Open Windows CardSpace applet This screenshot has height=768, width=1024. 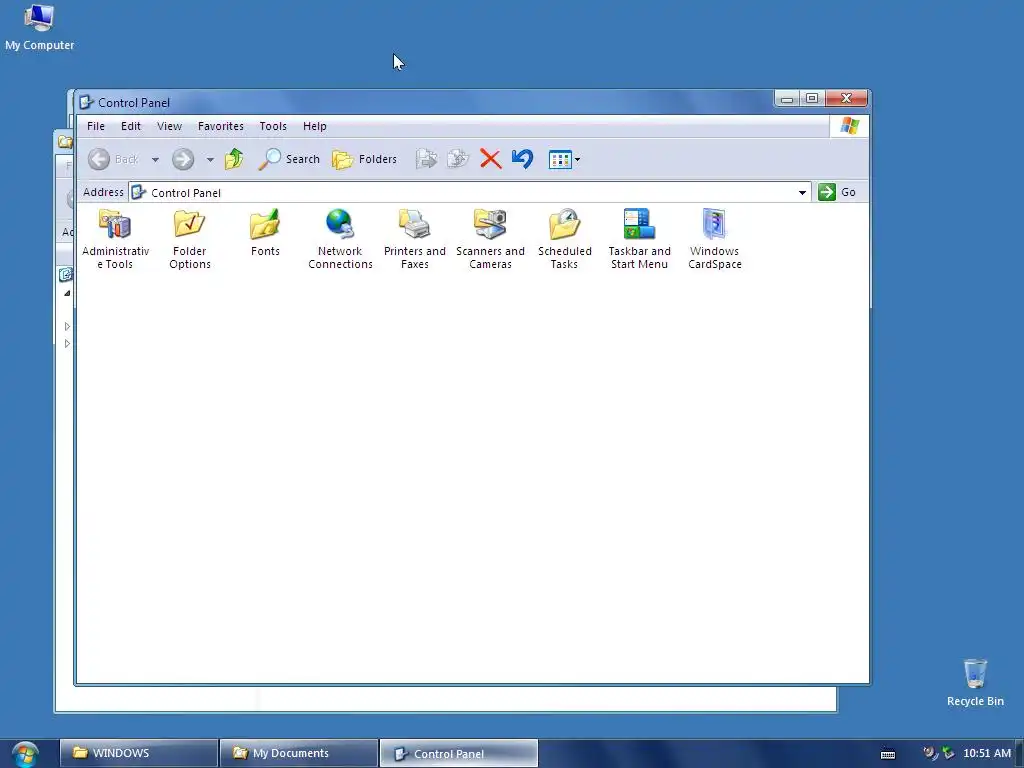click(714, 239)
